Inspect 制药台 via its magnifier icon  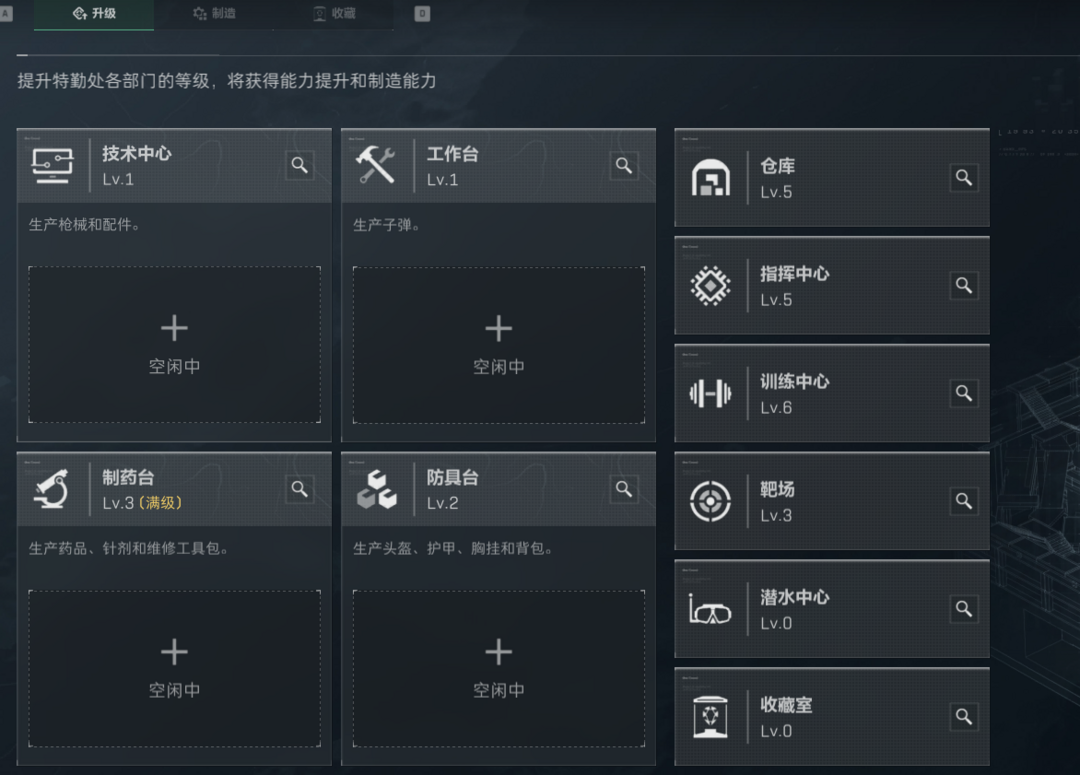pos(300,489)
